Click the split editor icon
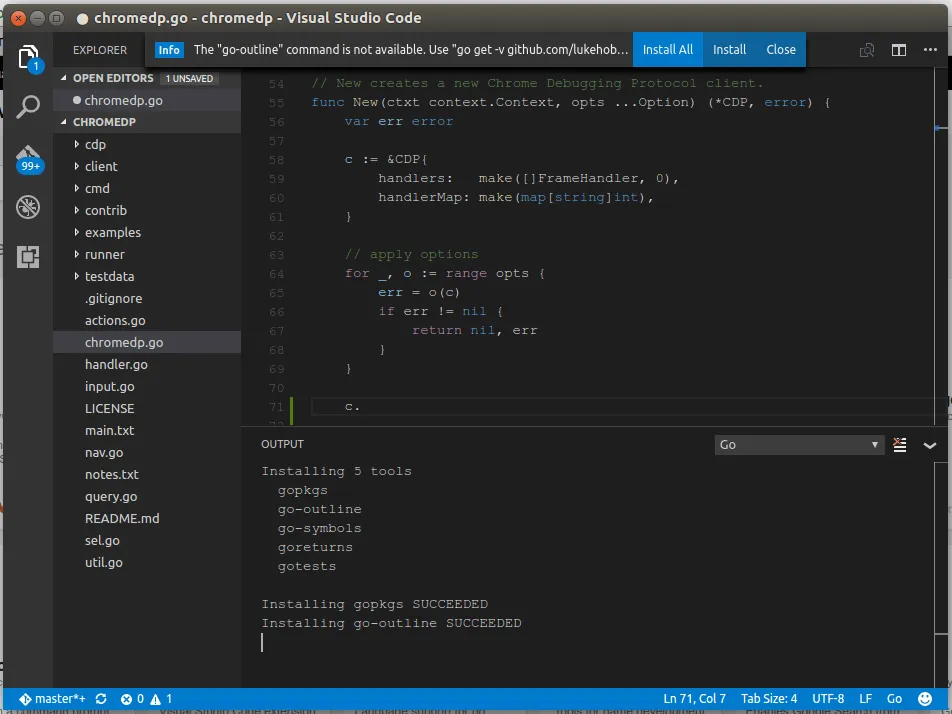Viewport: 952px width, 714px height. (899, 50)
